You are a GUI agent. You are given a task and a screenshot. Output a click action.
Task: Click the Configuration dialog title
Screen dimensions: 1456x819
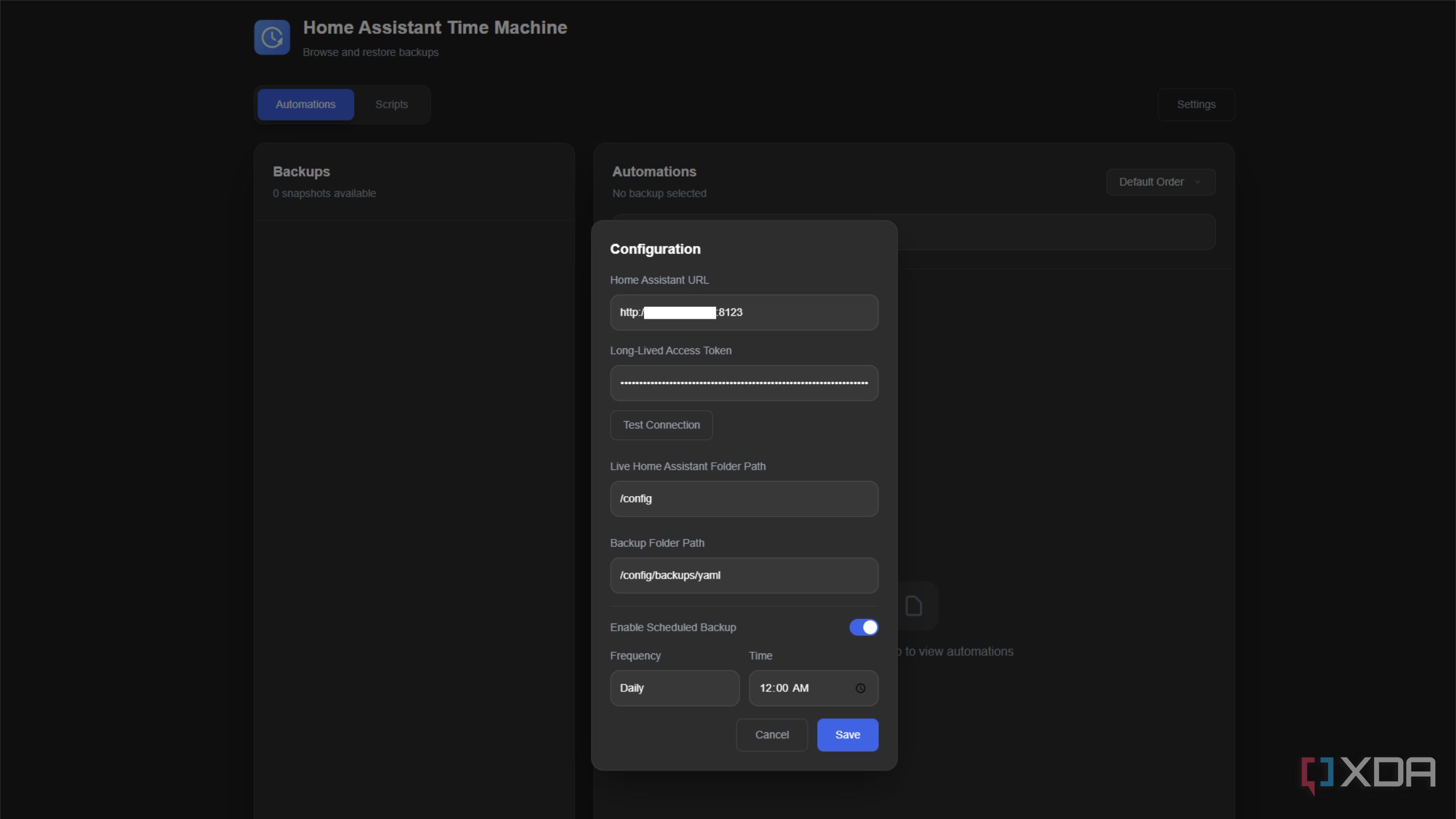tap(655, 249)
